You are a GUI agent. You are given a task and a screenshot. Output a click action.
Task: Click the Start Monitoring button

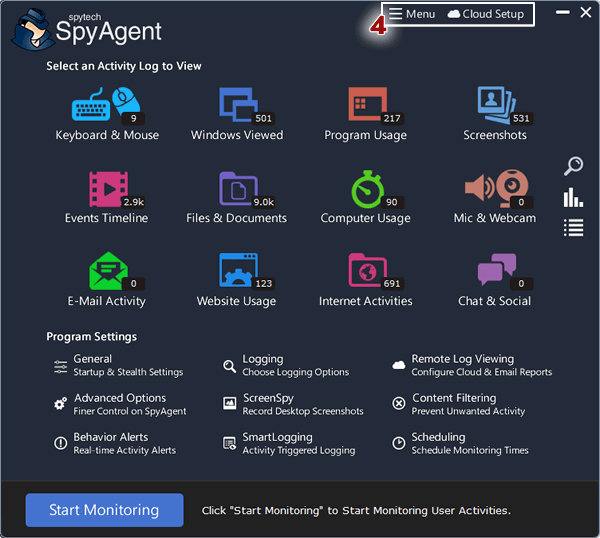click(x=104, y=510)
